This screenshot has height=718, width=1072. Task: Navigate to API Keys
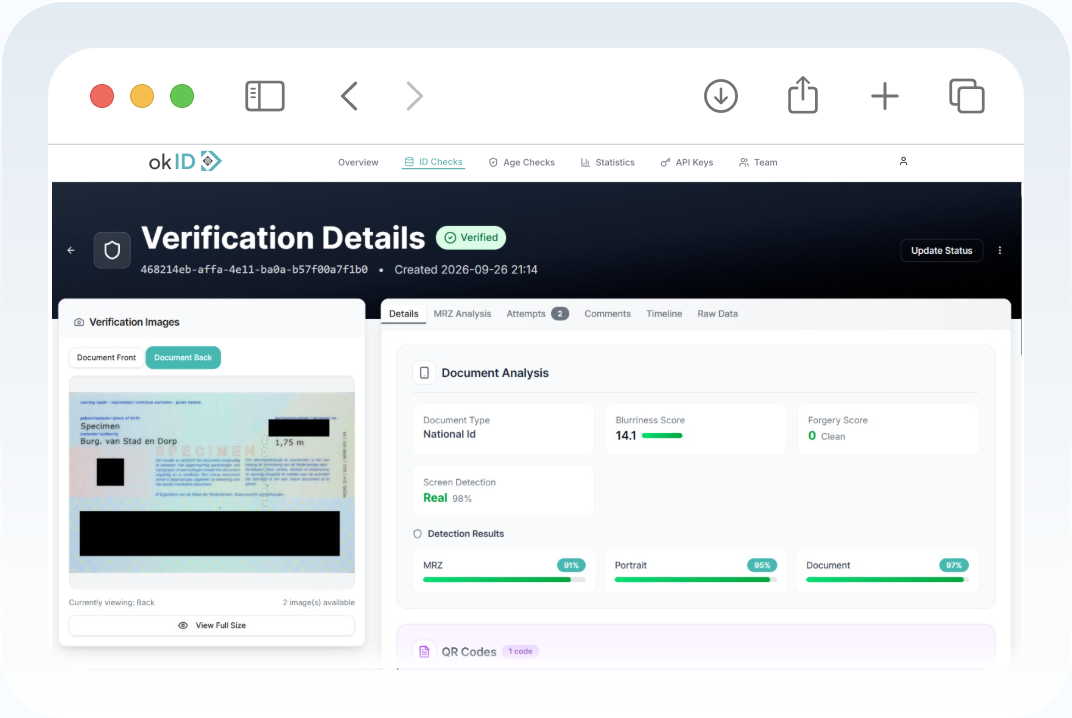(x=686, y=162)
